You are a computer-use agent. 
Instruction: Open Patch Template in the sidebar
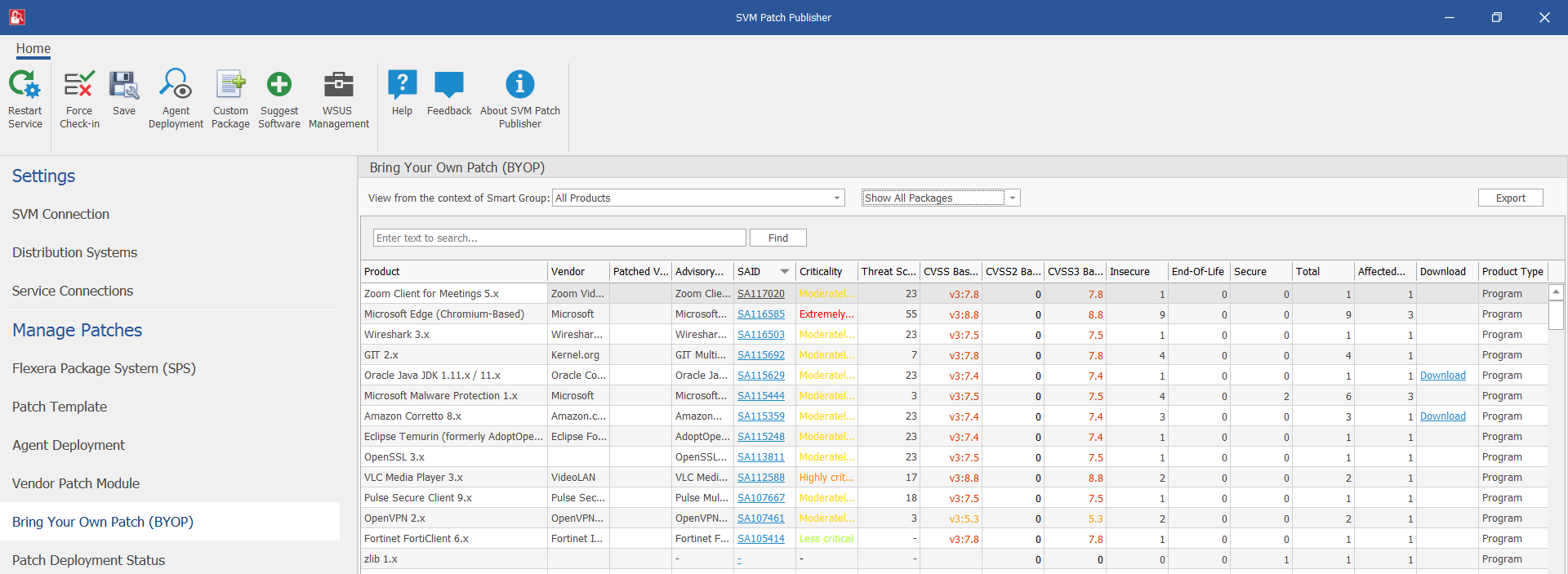(60, 407)
